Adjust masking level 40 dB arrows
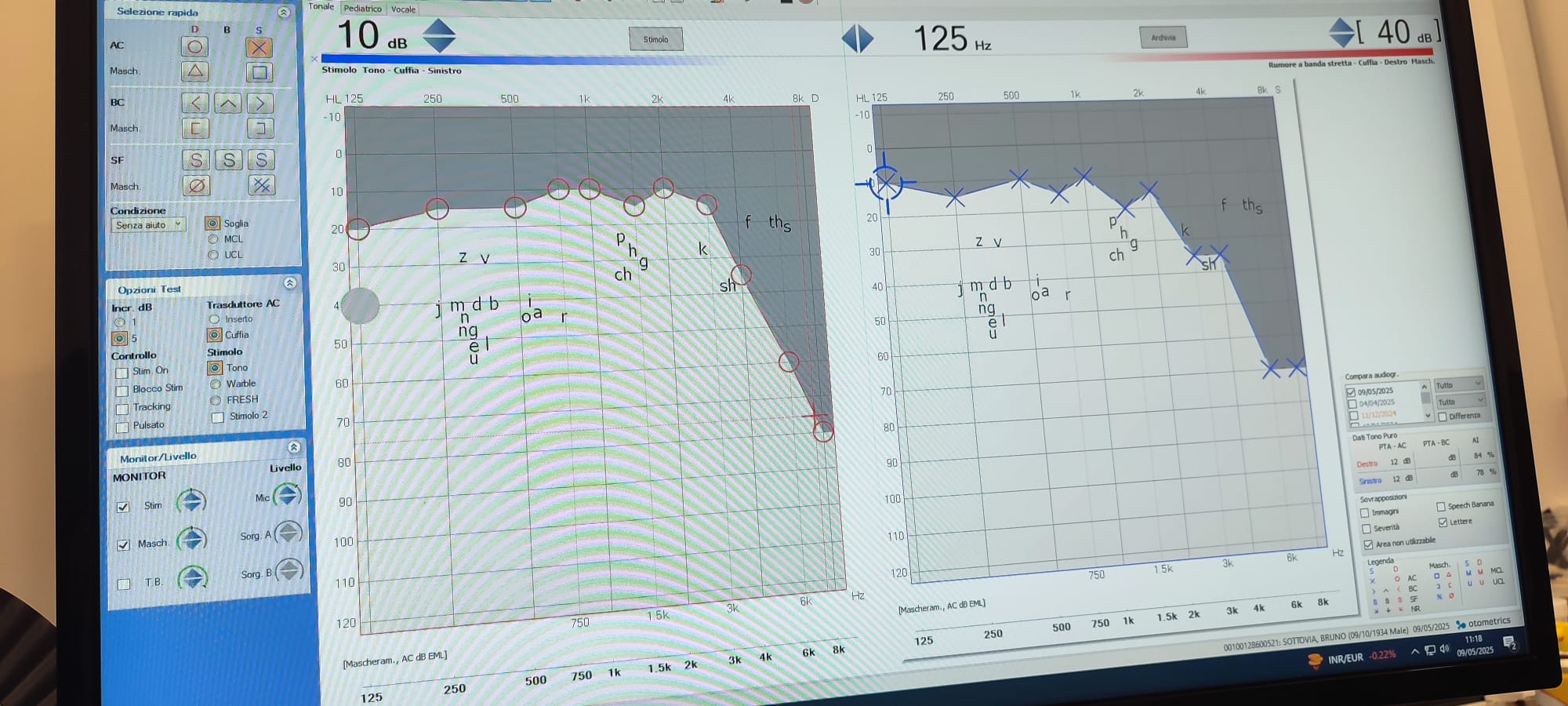 (1342, 32)
